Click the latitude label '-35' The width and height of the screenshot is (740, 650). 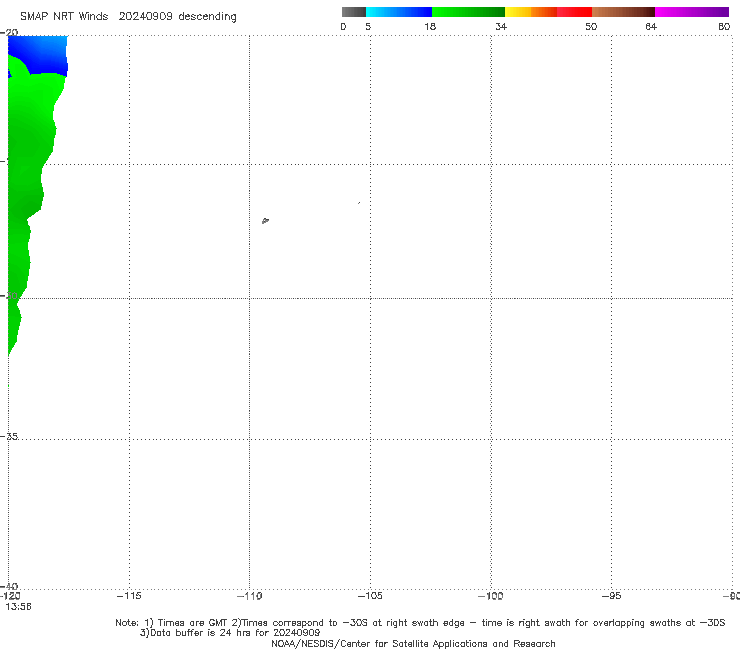[x=9, y=436]
